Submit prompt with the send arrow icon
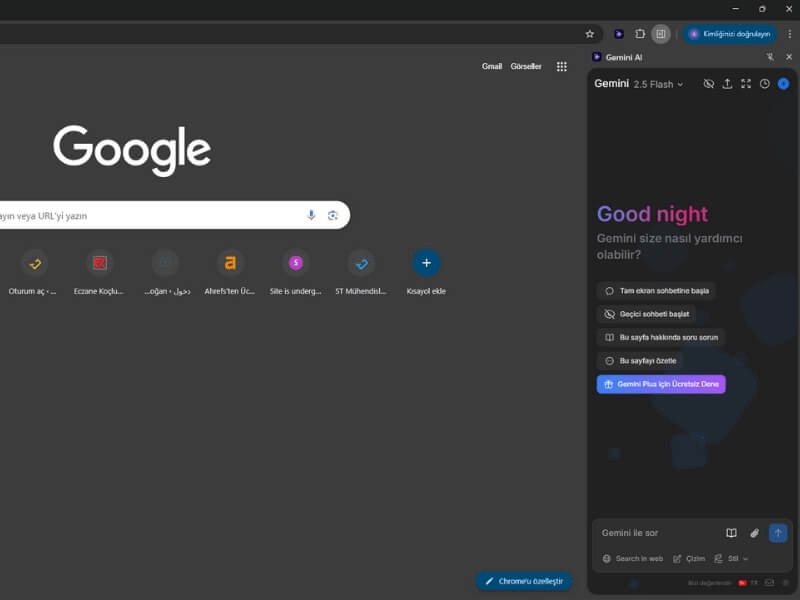Image resolution: width=800 pixels, height=600 pixels. tap(779, 532)
